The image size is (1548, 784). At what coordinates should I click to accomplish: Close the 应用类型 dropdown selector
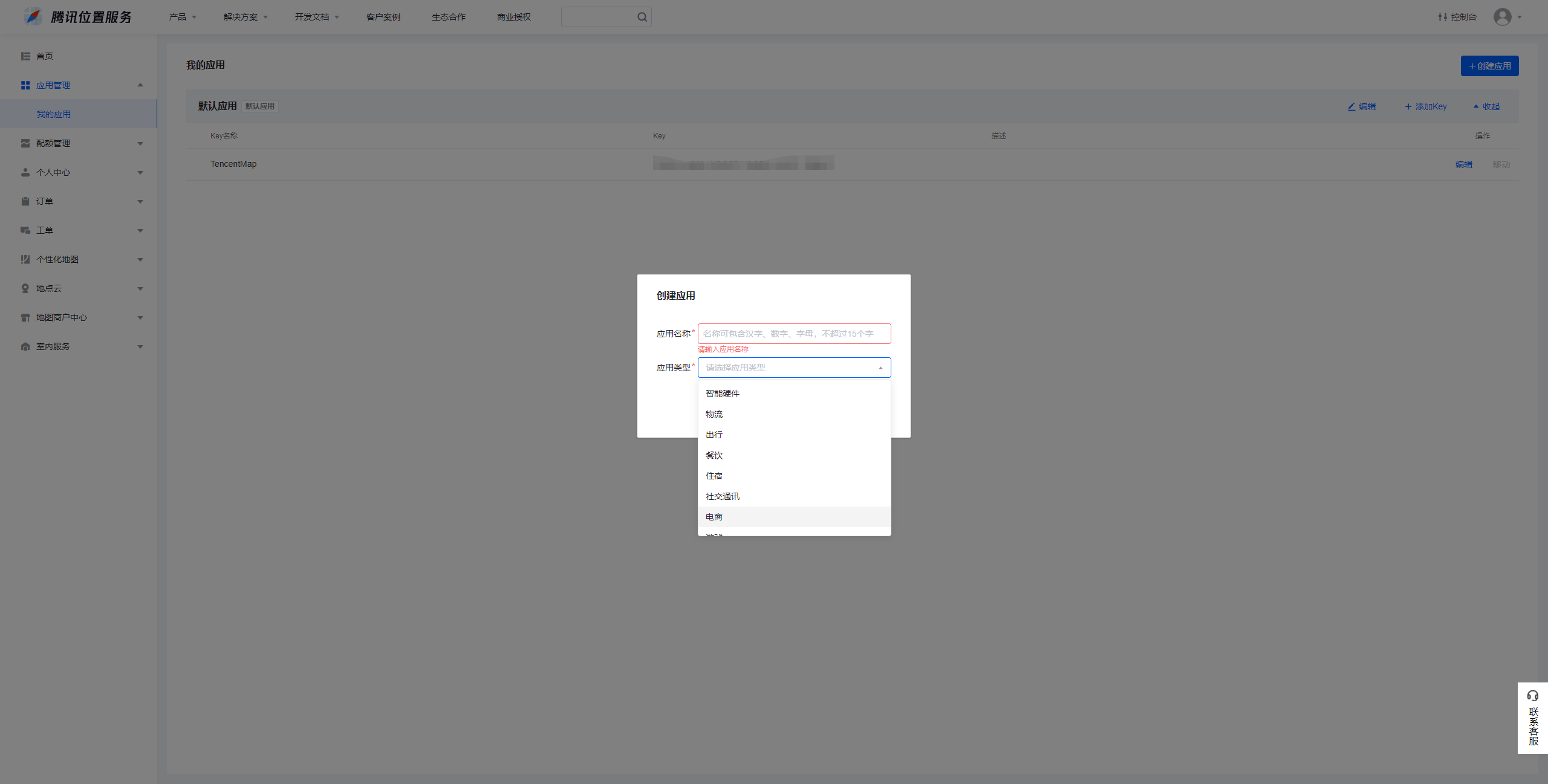click(880, 368)
